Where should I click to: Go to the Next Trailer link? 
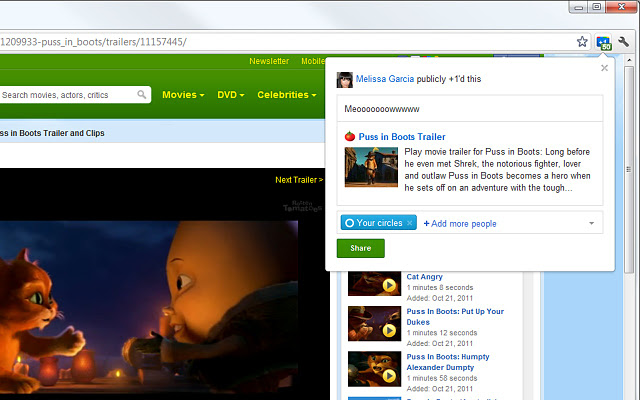coord(298,180)
